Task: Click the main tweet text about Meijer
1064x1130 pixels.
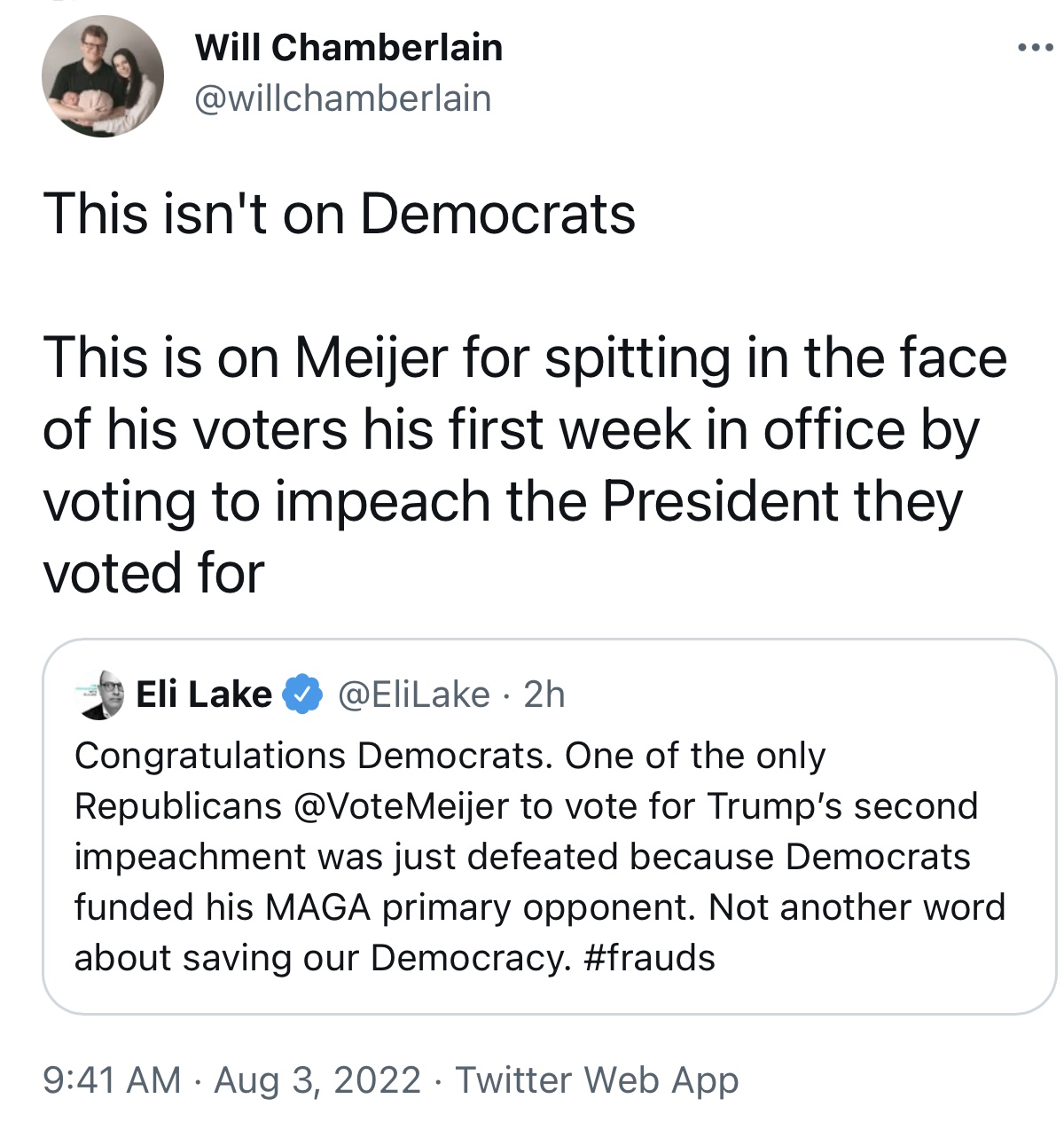Action: pos(525,465)
